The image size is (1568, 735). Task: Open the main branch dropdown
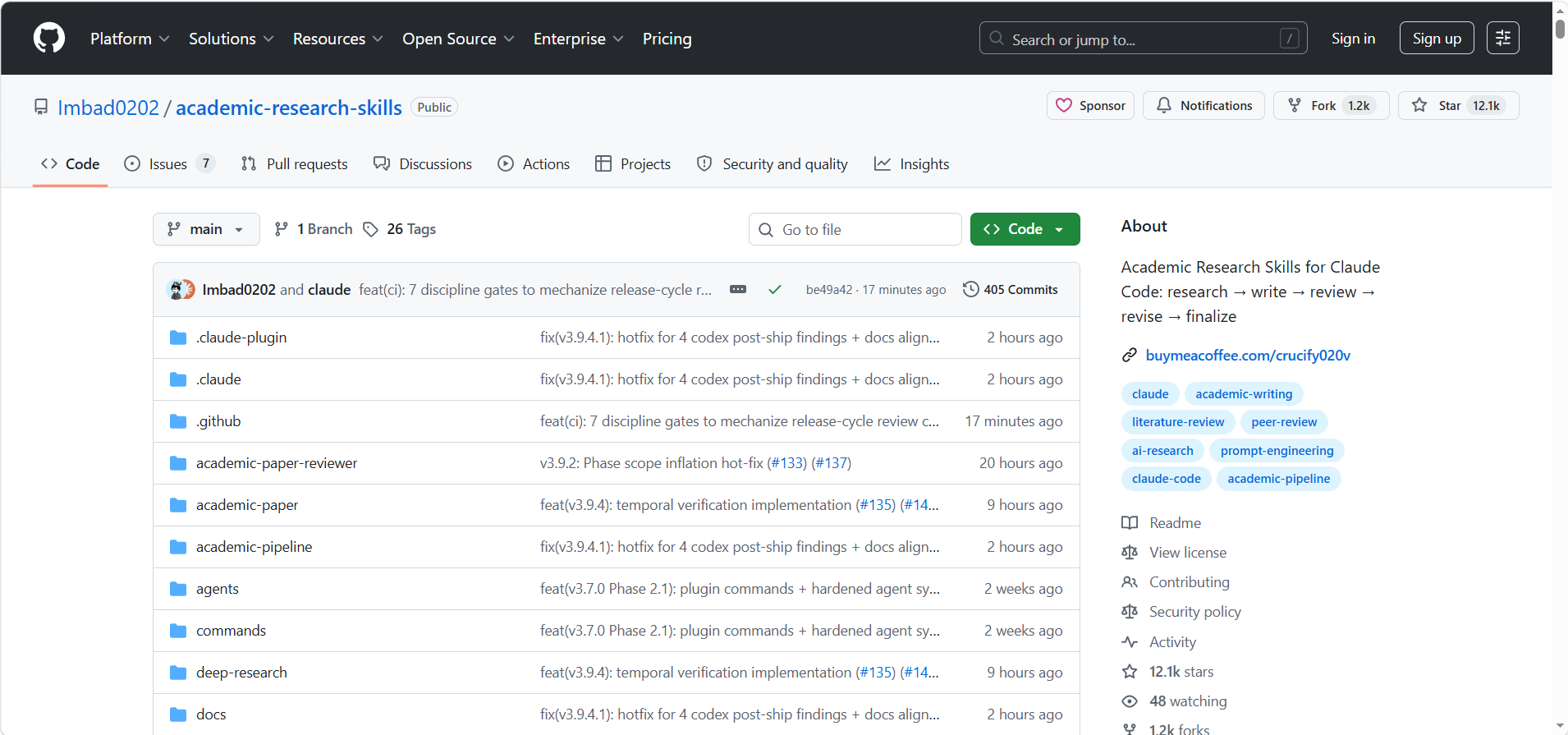[206, 229]
